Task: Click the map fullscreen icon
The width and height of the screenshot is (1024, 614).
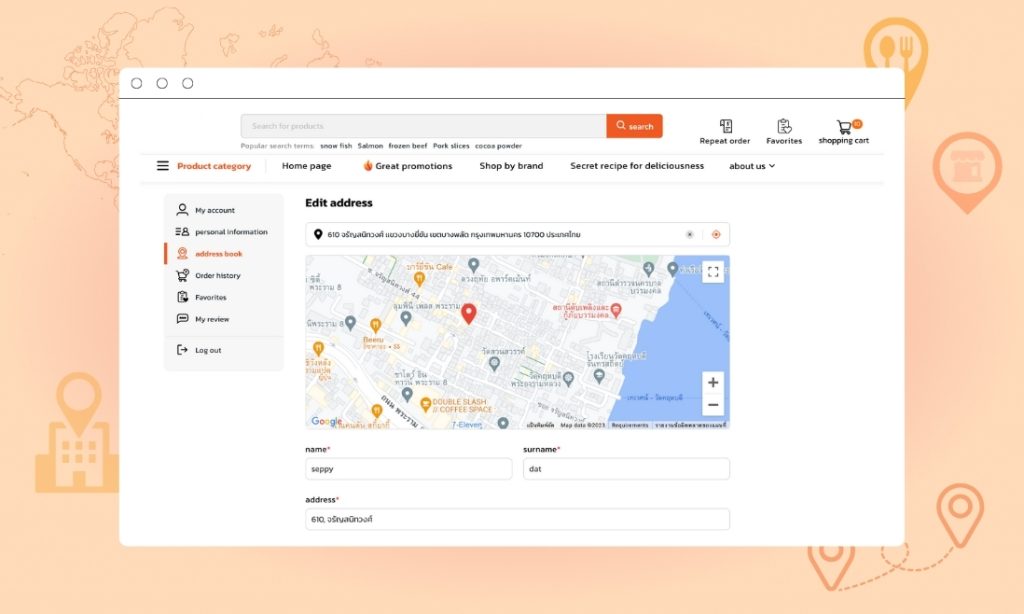Action: pyautogui.click(x=712, y=271)
